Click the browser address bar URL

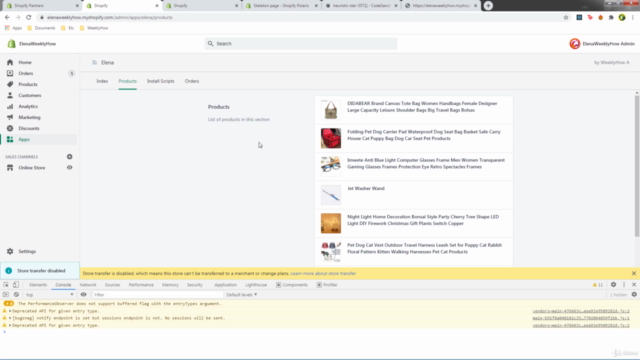click(109, 18)
